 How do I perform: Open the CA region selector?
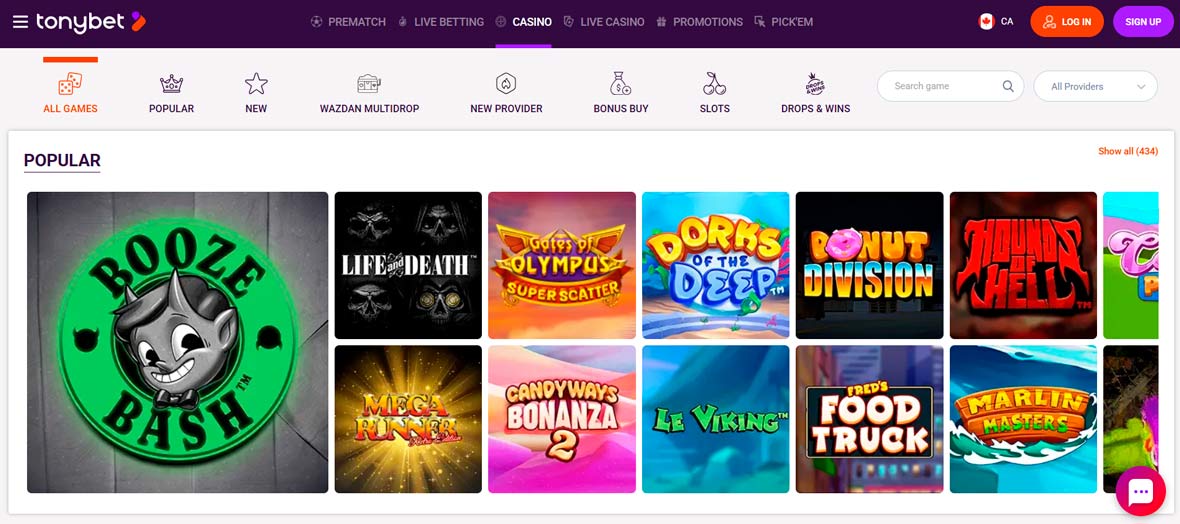point(996,22)
